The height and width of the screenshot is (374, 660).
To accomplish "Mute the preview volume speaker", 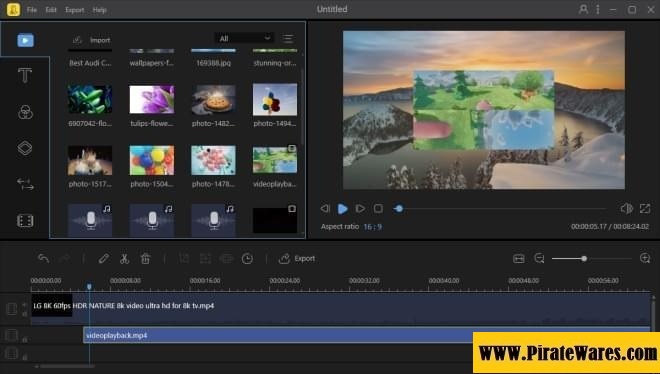I will click(626, 208).
